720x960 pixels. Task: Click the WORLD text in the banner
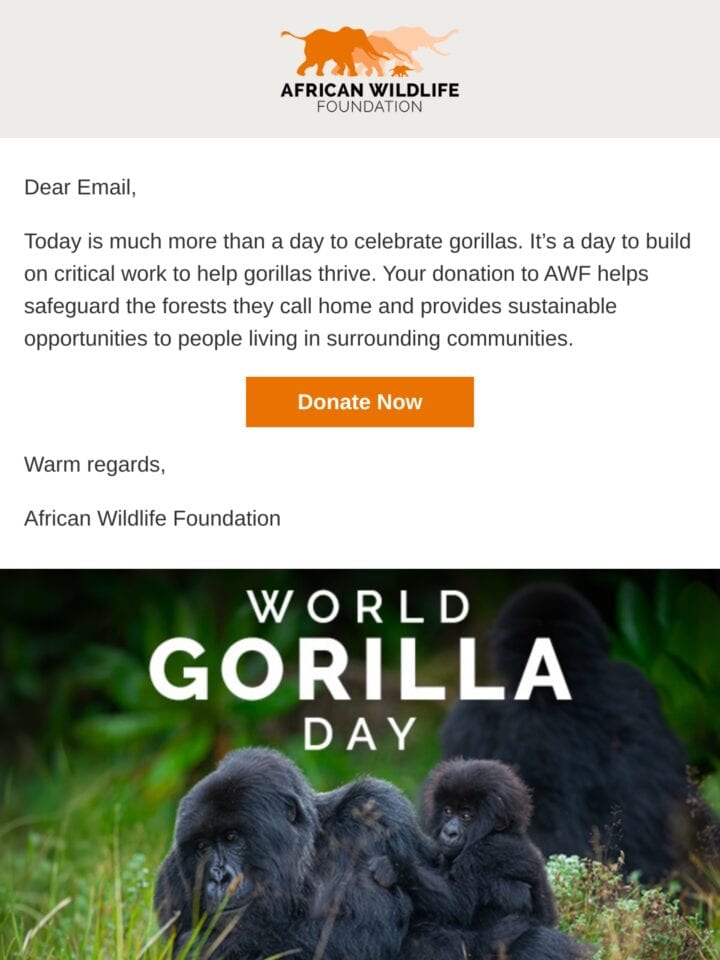[359, 607]
